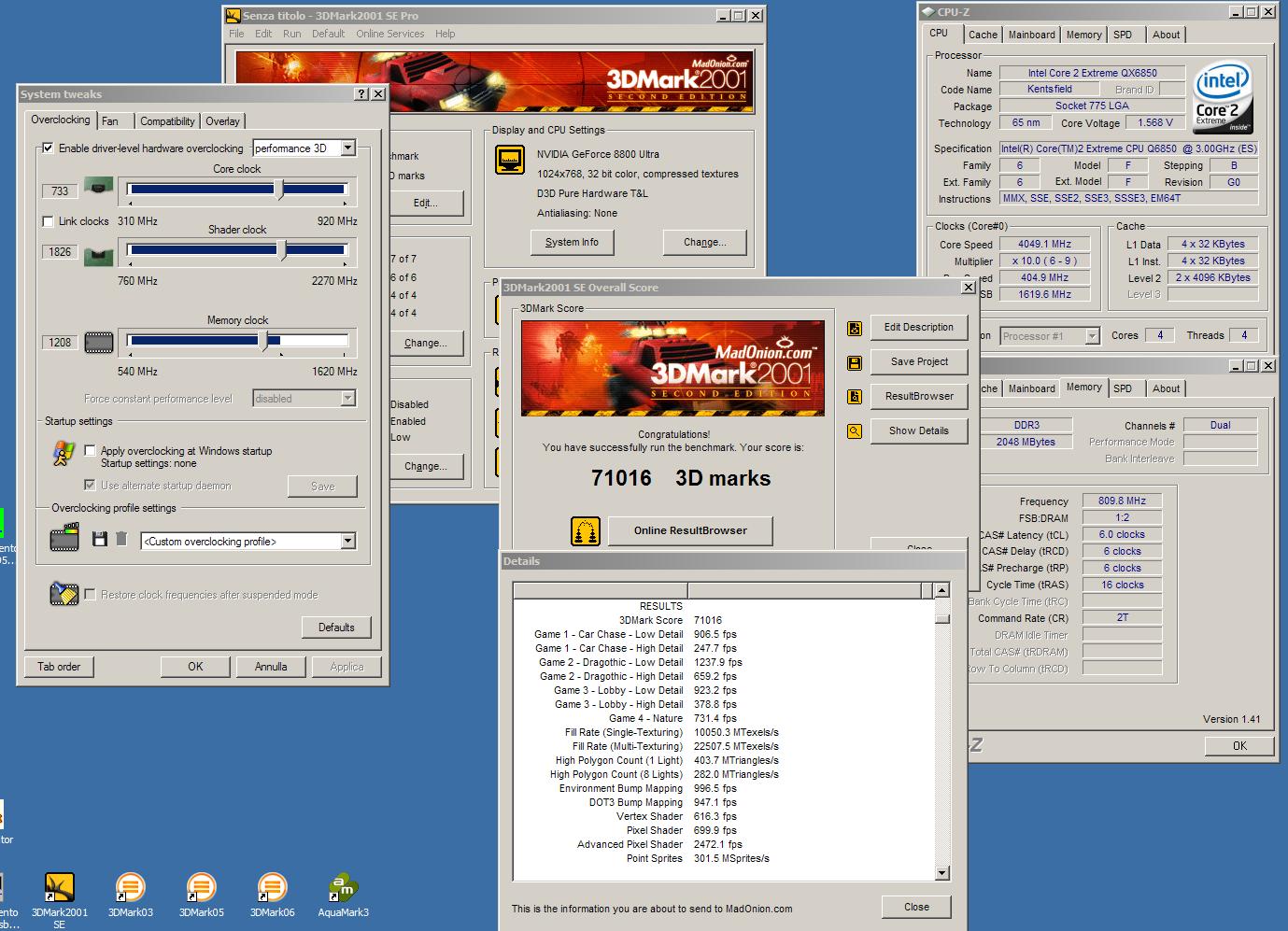Image resolution: width=1288 pixels, height=931 pixels.
Task: Click the Tab order button
Action: coord(59,667)
